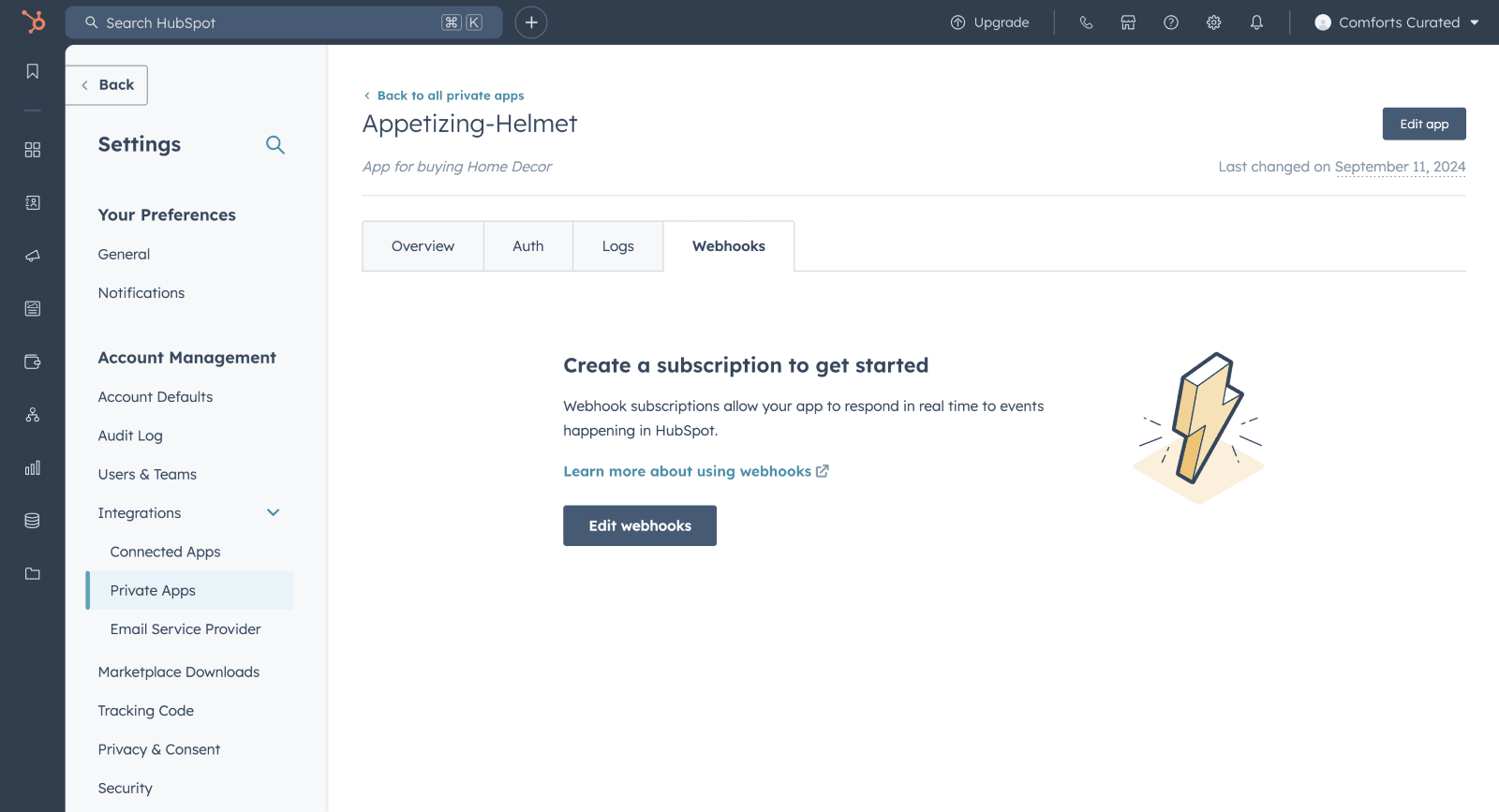Open the Library folder icon

click(x=33, y=573)
